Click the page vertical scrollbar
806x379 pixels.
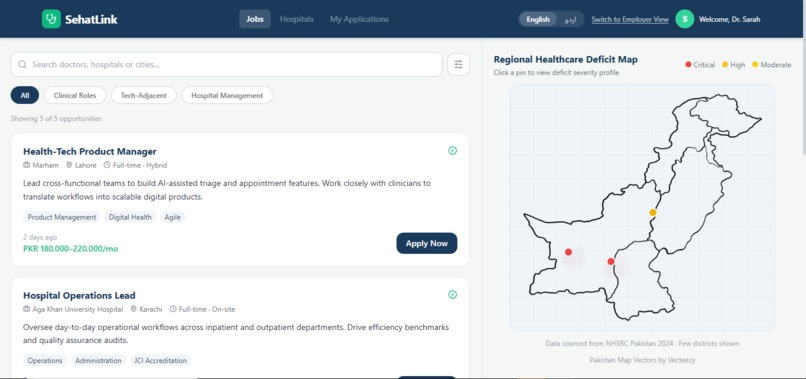point(803,77)
